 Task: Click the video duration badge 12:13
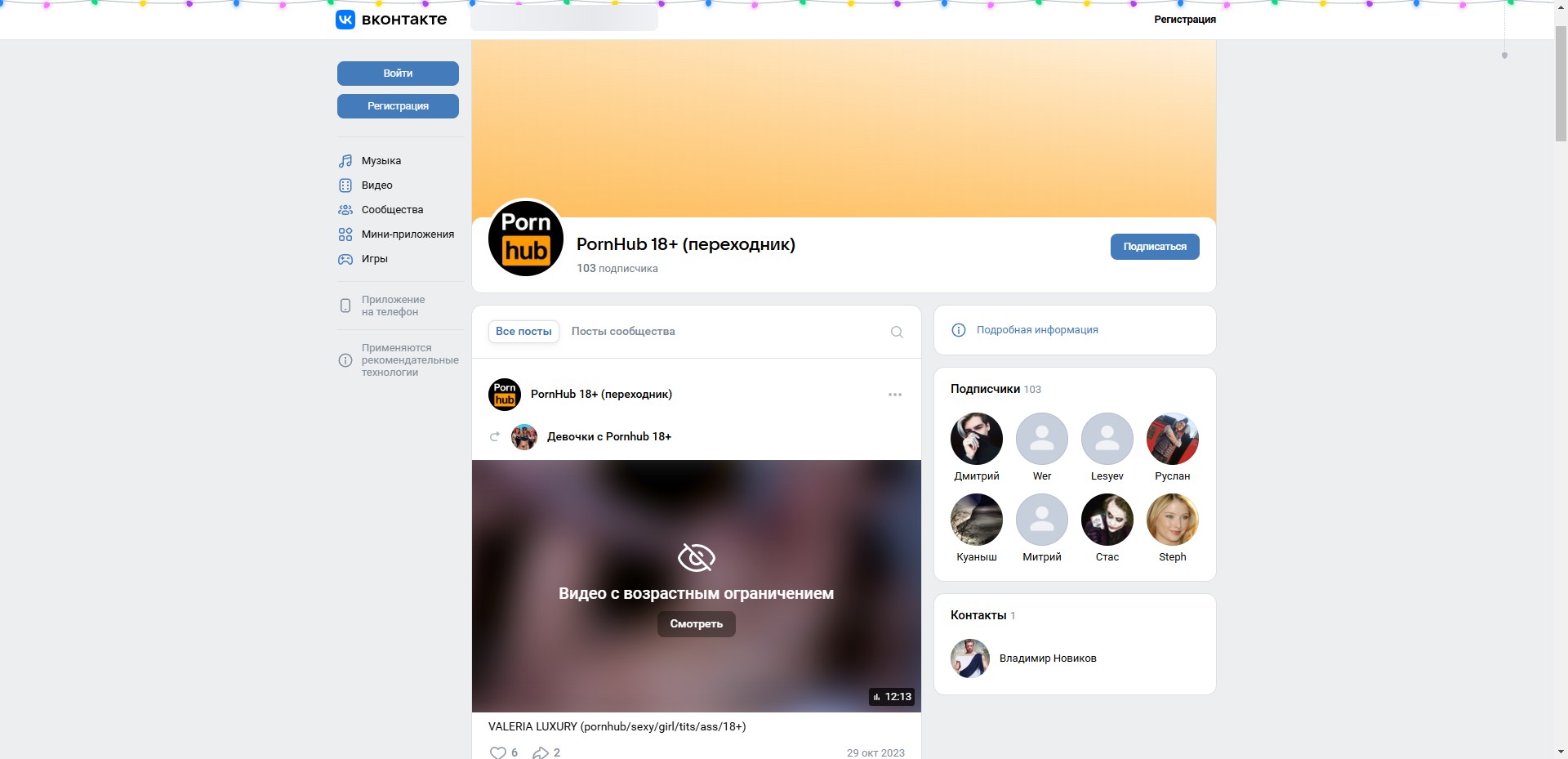click(x=892, y=697)
